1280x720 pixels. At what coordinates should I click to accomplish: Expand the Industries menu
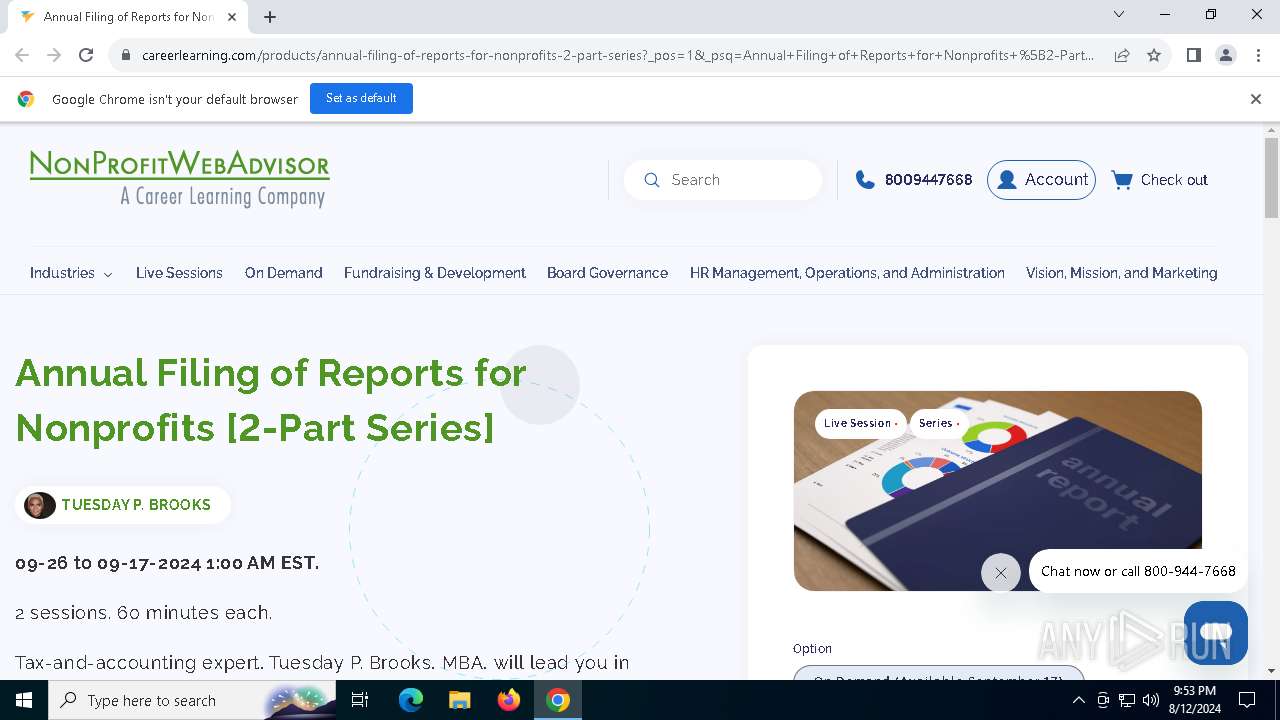click(71, 273)
